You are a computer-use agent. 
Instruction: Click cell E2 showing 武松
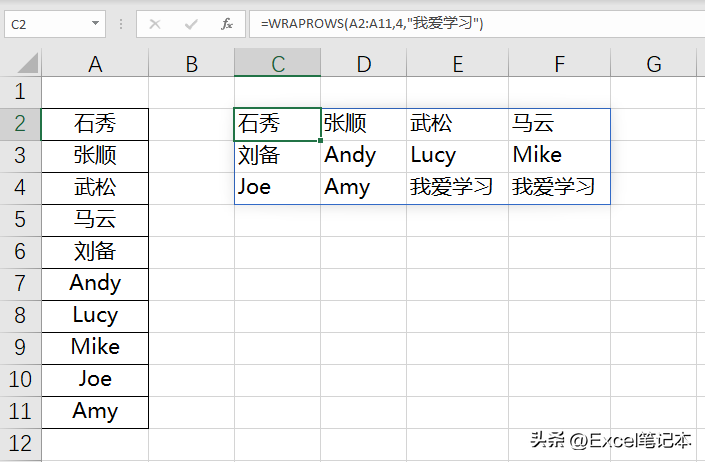[458, 124]
